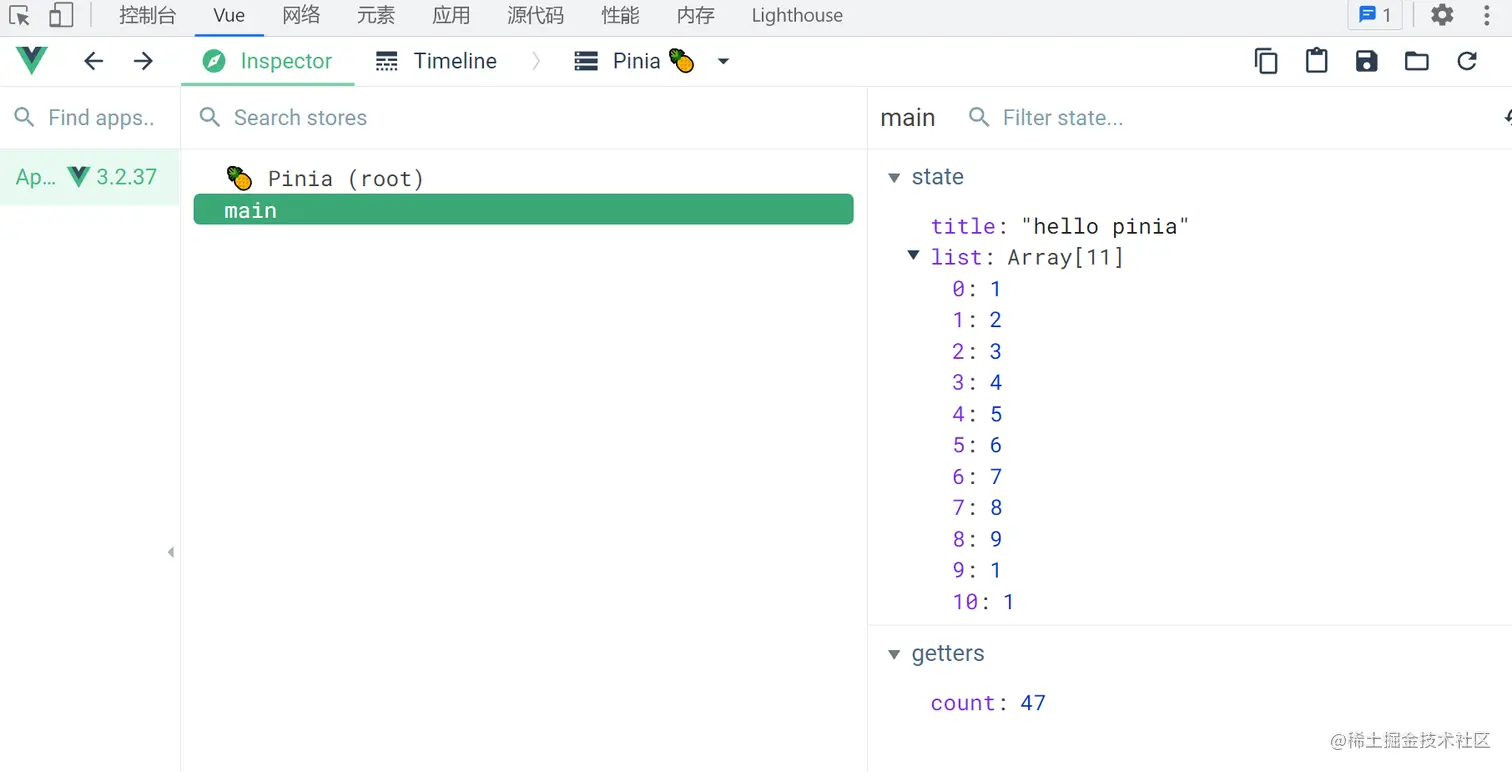Viewport: 1512px width, 772px height.
Task: Select the Vue DevTools tab
Action: click(x=229, y=15)
